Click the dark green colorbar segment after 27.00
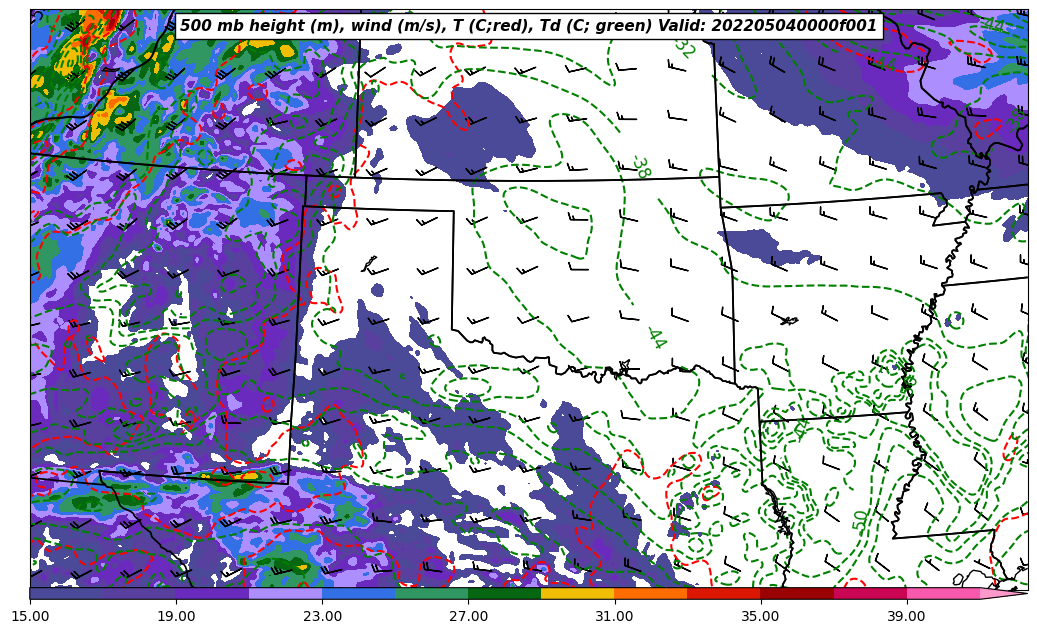1037x633 pixels. click(505, 593)
